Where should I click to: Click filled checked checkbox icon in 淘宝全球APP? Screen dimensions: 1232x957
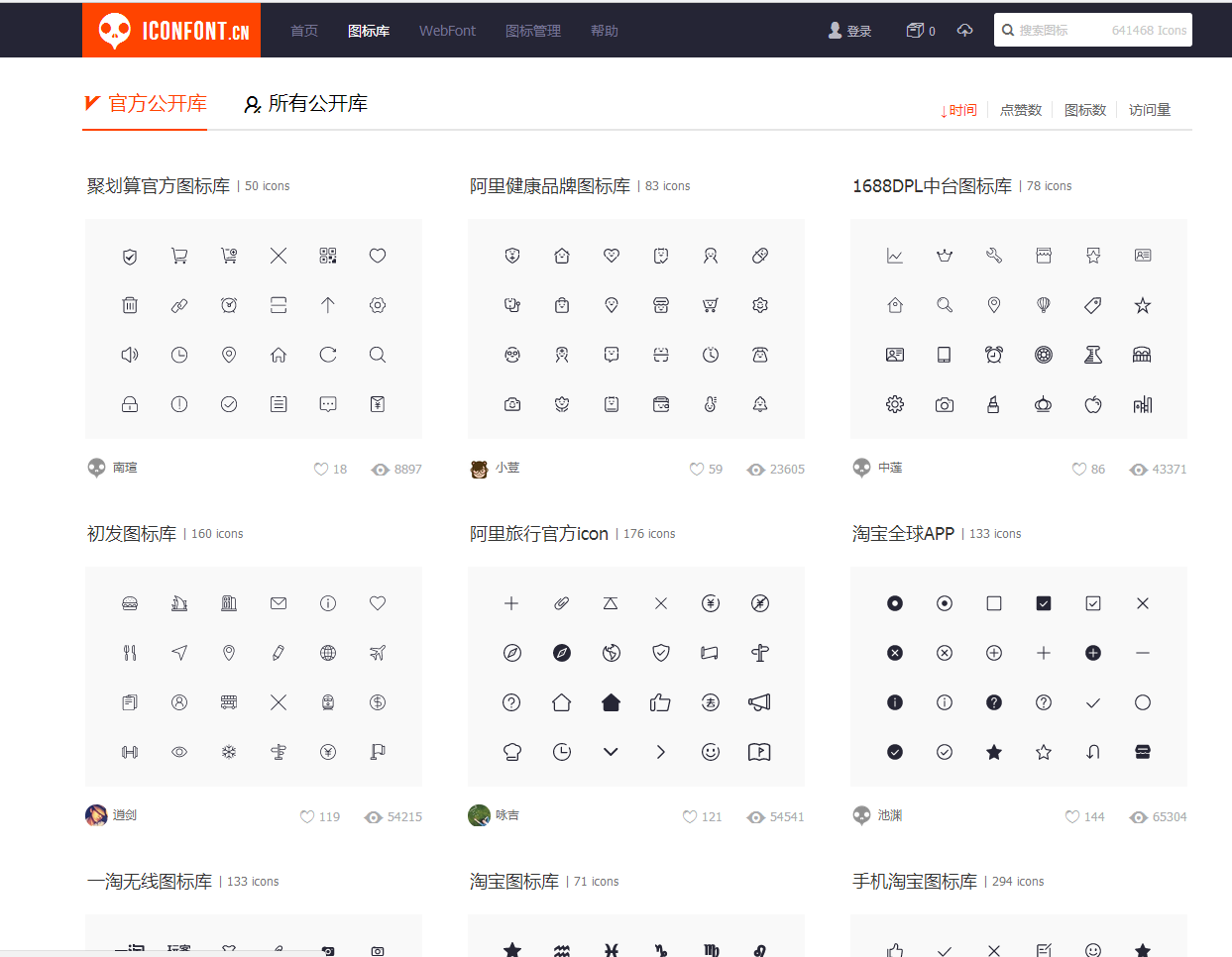[1044, 603]
